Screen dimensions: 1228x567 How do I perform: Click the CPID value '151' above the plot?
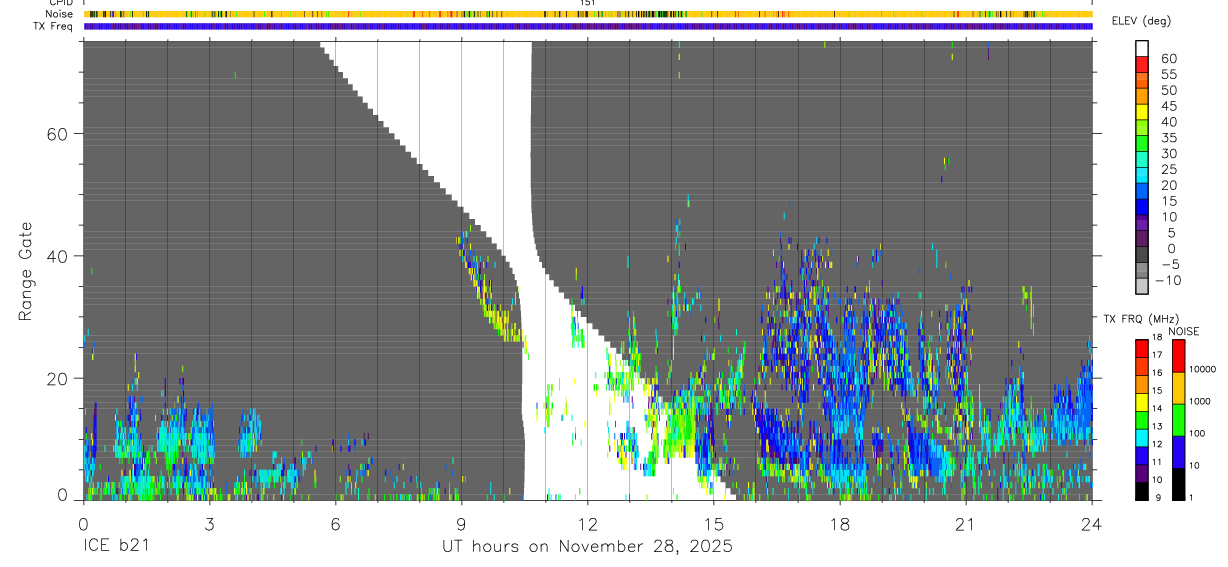coord(587,3)
